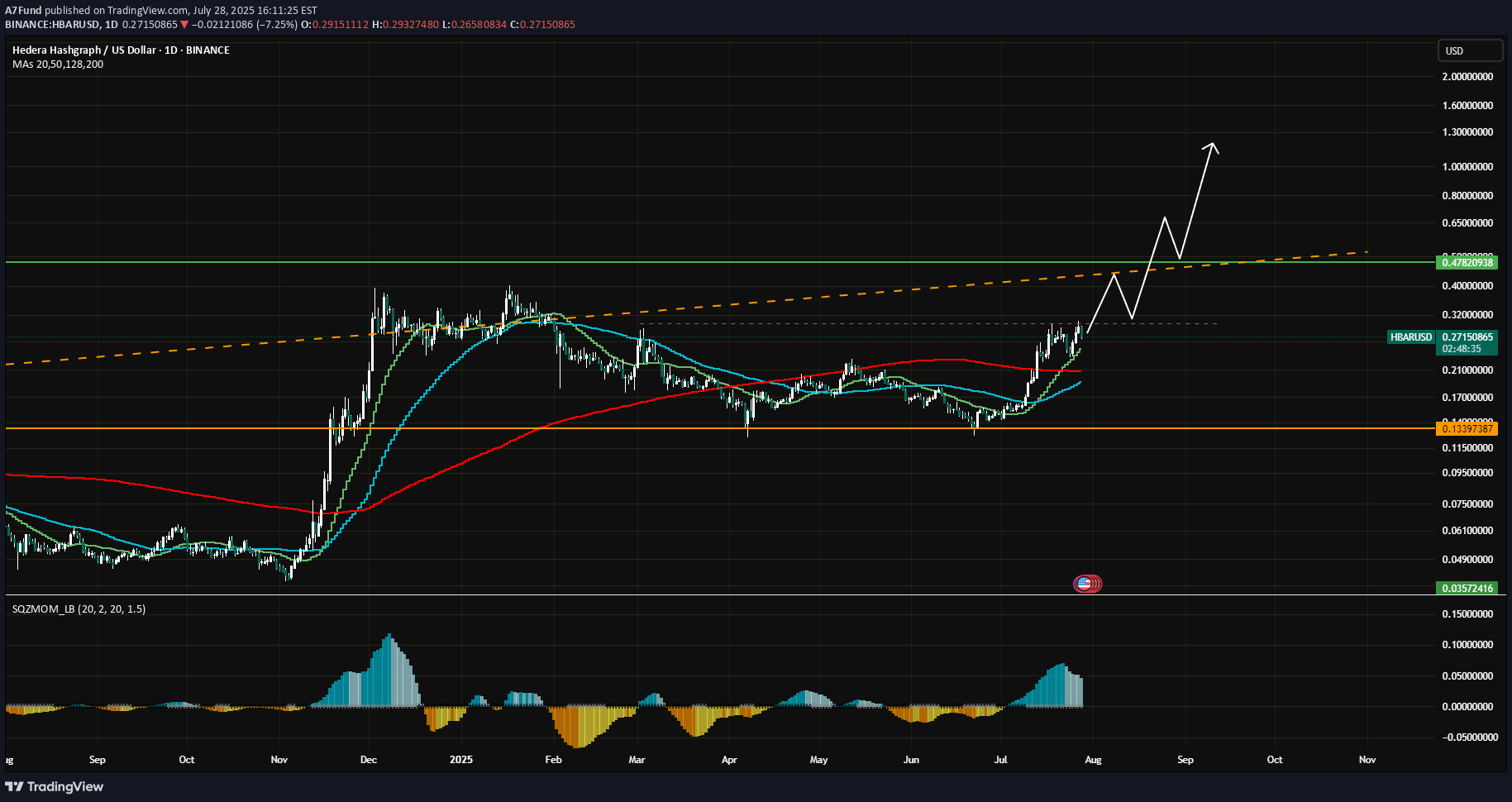Select the green 0.03572416 price label
Image resolution: width=1512 pixels, height=802 pixels.
pyautogui.click(x=1468, y=589)
